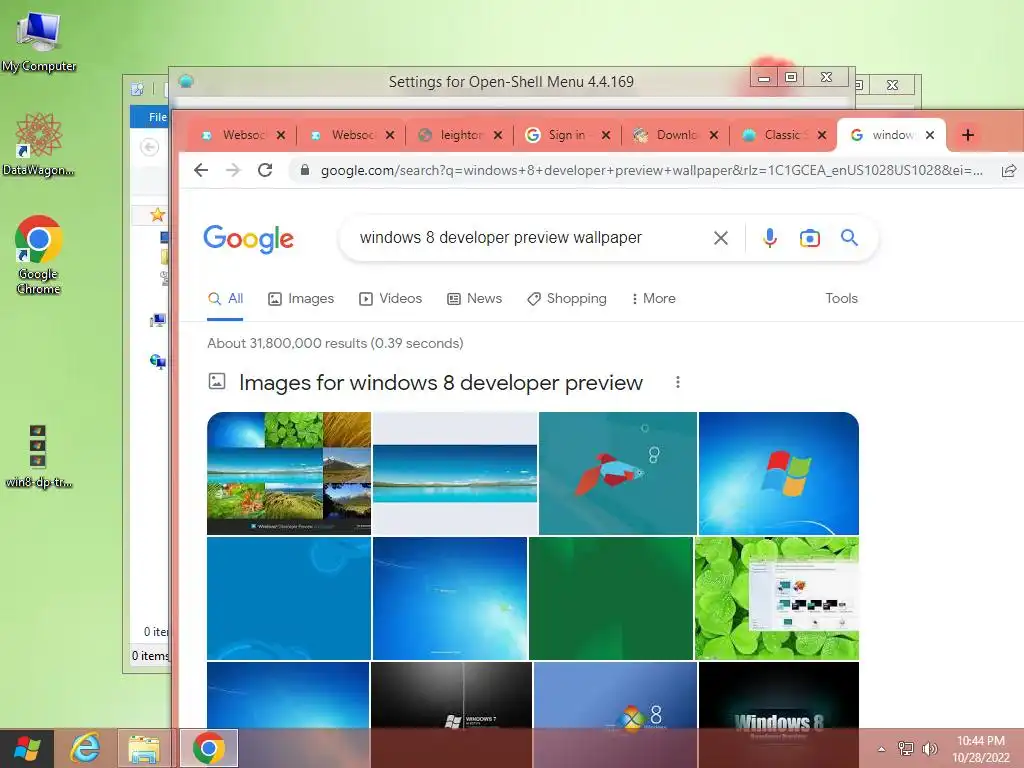Open the volume tray icon
The image size is (1024, 768).
[x=929, y=748]
